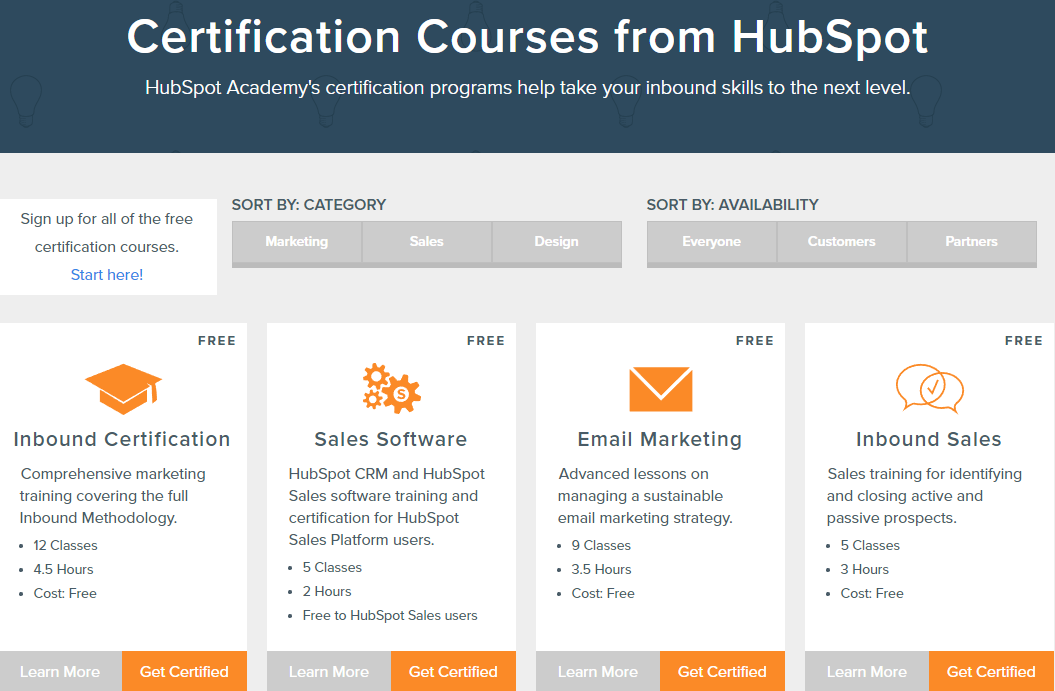This screenshot has width=1055, height=691.
Task: Click Get Certified under Inbound Certification
Action: click(184, 671)
